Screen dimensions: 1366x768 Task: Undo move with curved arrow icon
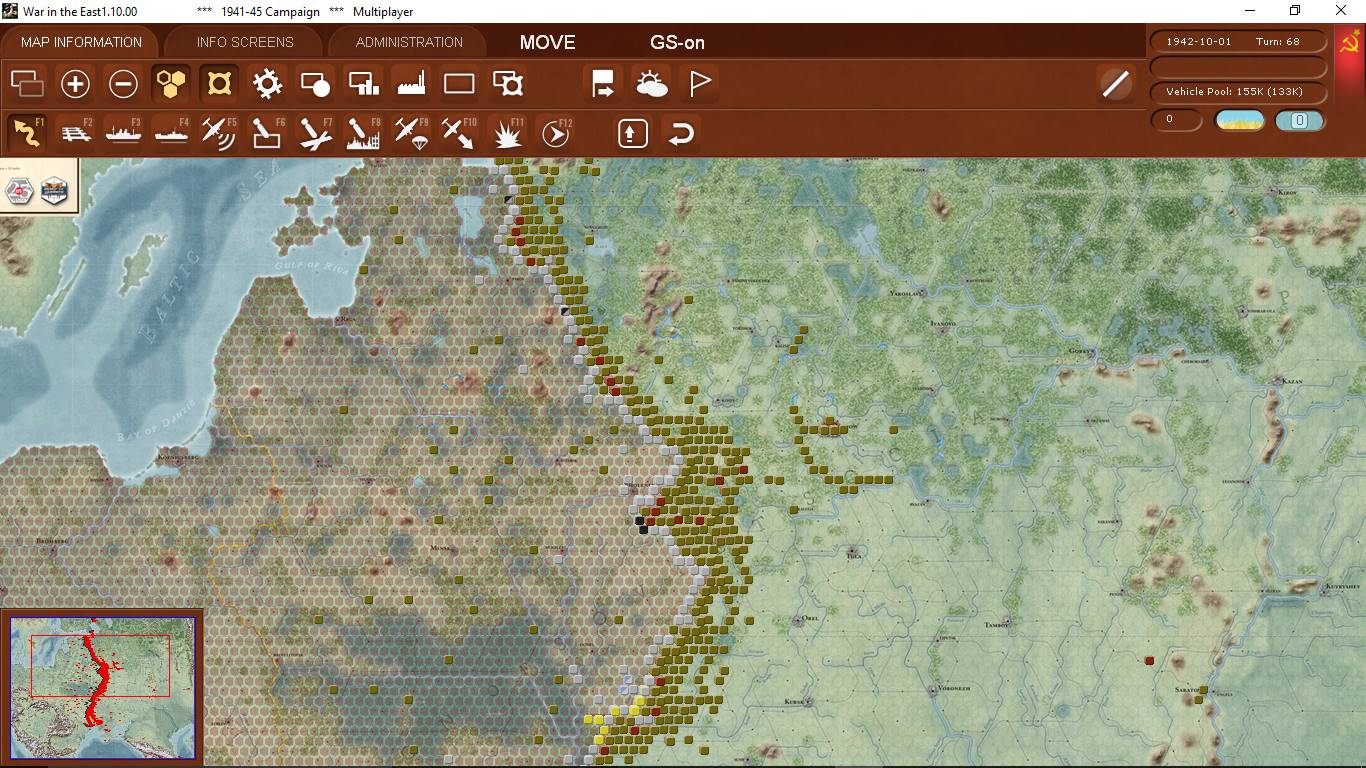click(681, 132)
